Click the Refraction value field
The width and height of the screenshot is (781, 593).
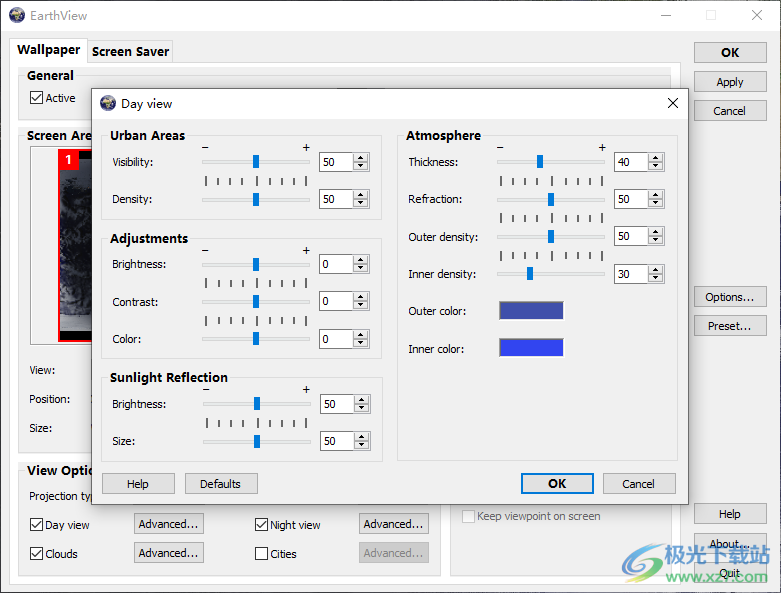[632, 199]
